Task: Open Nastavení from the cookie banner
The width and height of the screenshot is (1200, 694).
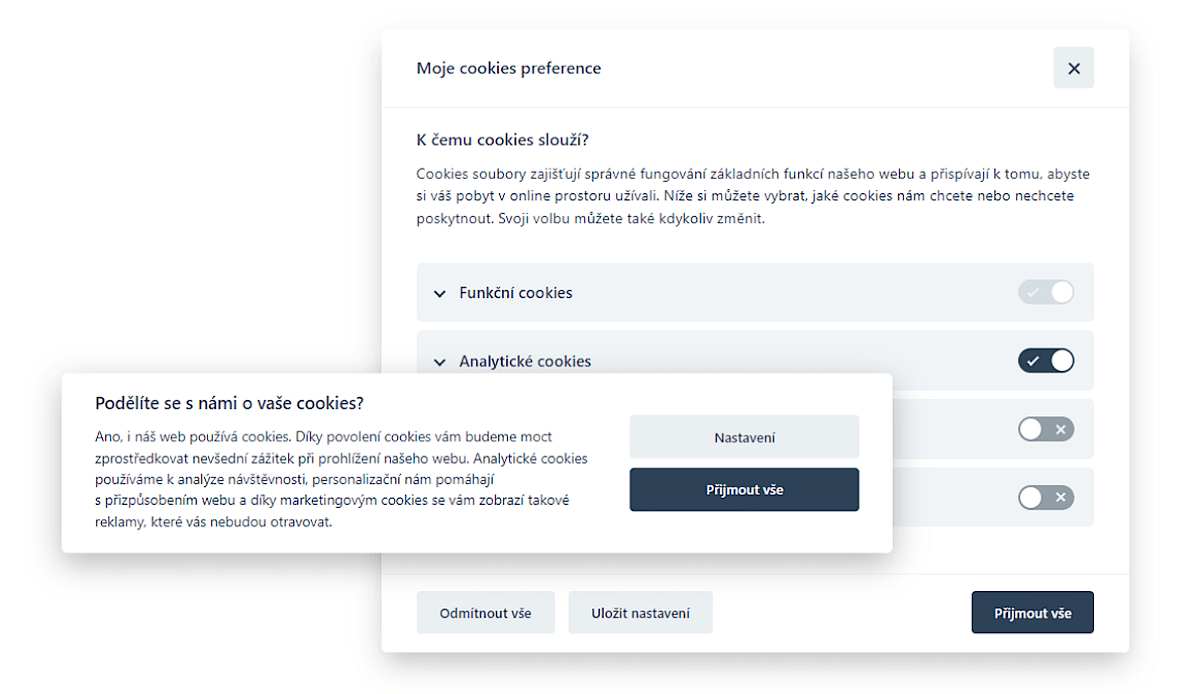Action: (744, 437)
